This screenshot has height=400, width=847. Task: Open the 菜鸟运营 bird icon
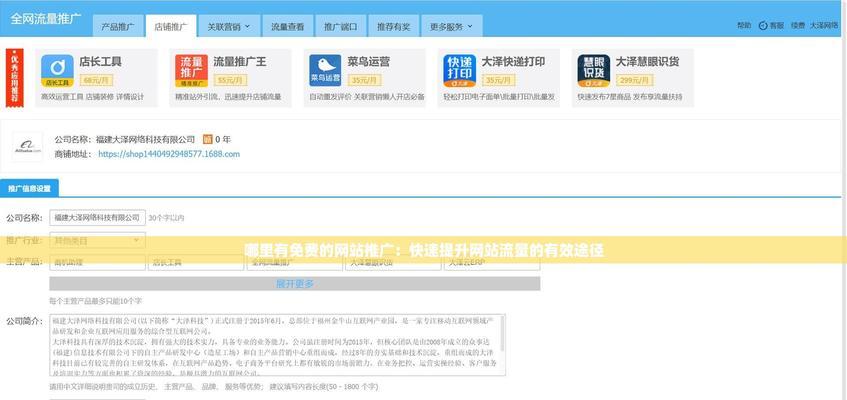click(x=325, y=71)
